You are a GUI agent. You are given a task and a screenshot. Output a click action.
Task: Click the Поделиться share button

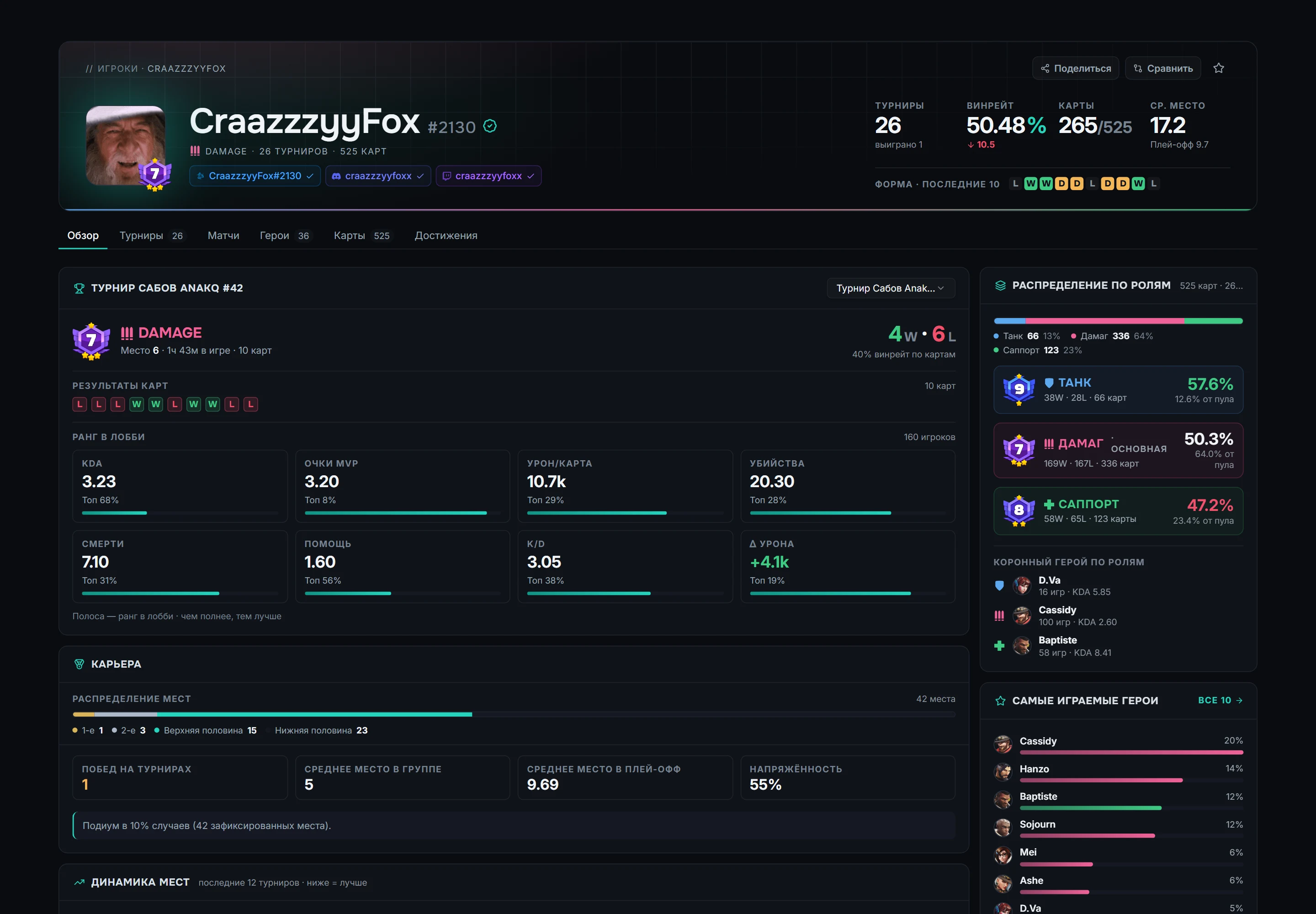tap(1076, 68)
